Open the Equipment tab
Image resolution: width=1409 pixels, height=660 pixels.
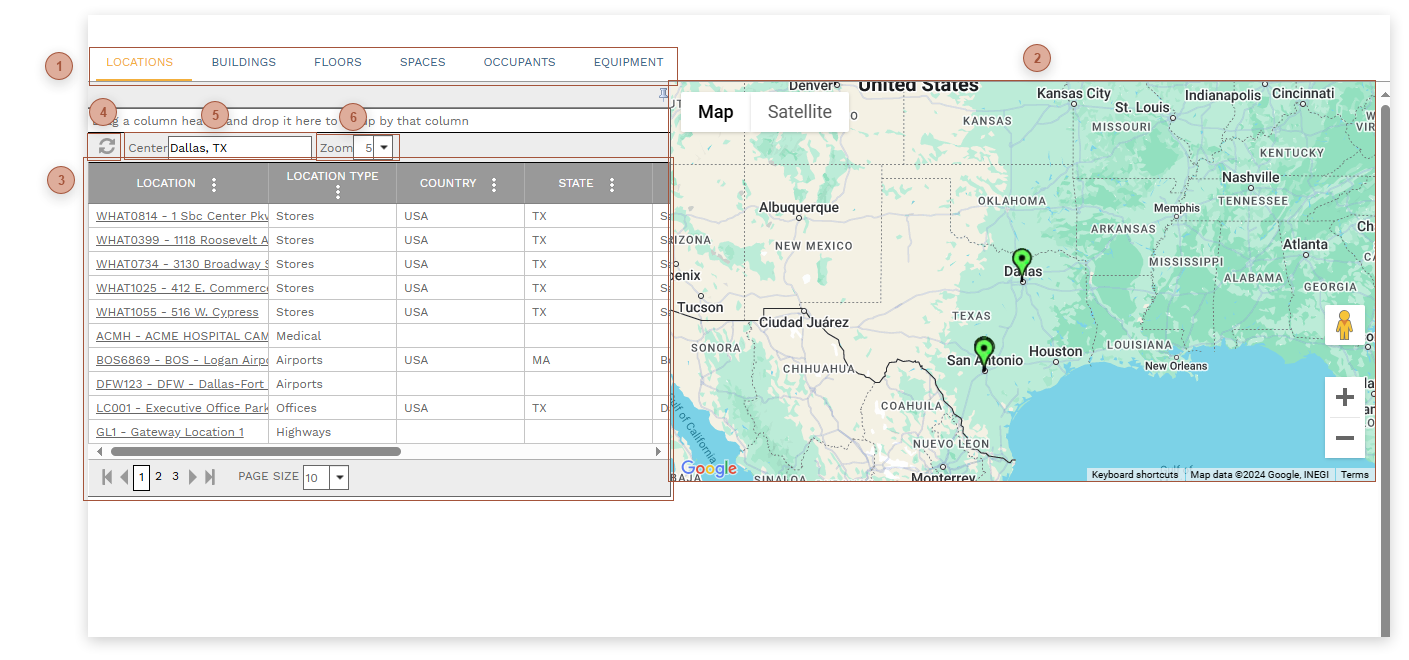[x=628, y=62]
